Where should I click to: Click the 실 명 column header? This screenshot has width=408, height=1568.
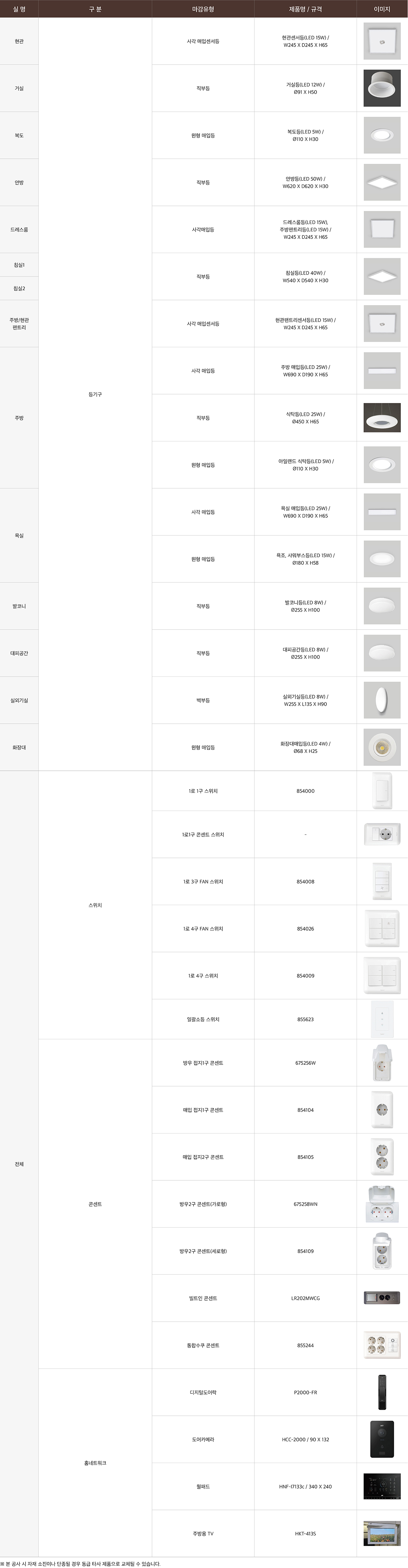19,9
